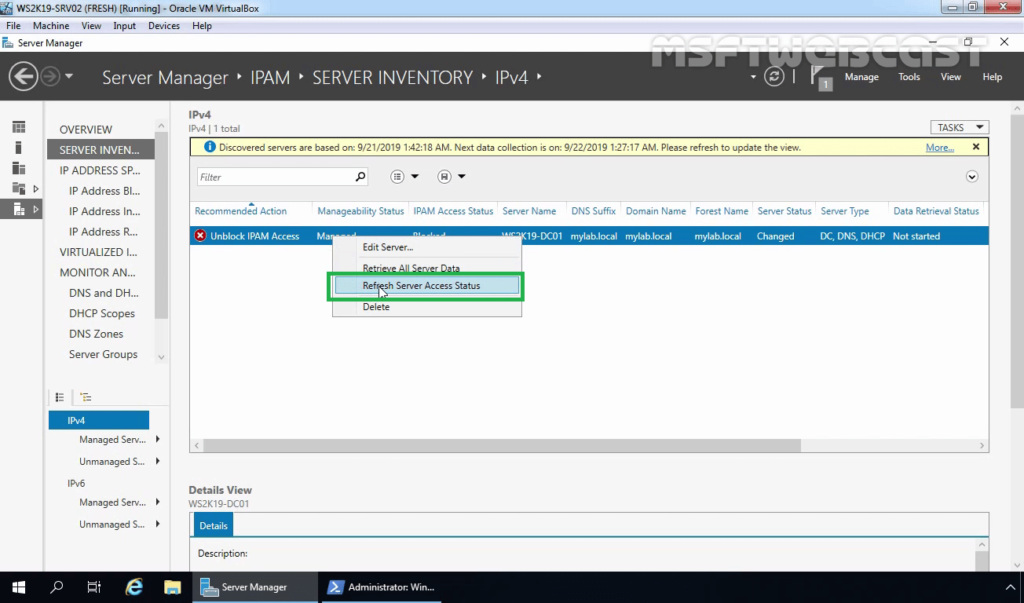Screen dimensions: 1024x603
Task: Sort by Recommended Action column
Action: coord(240,211)
